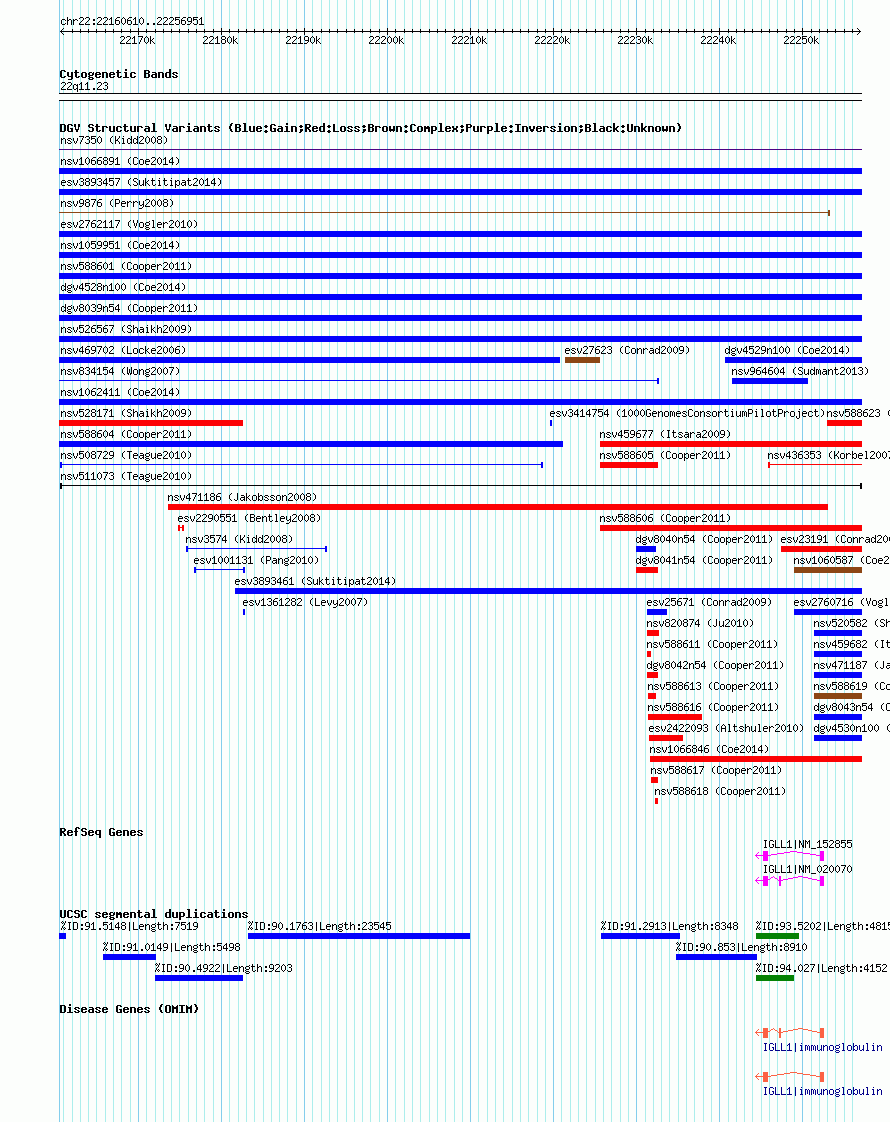Click nsv834154 (Wong2007) label
Screen dimensions: 890x1122
(x=120, y=371)
